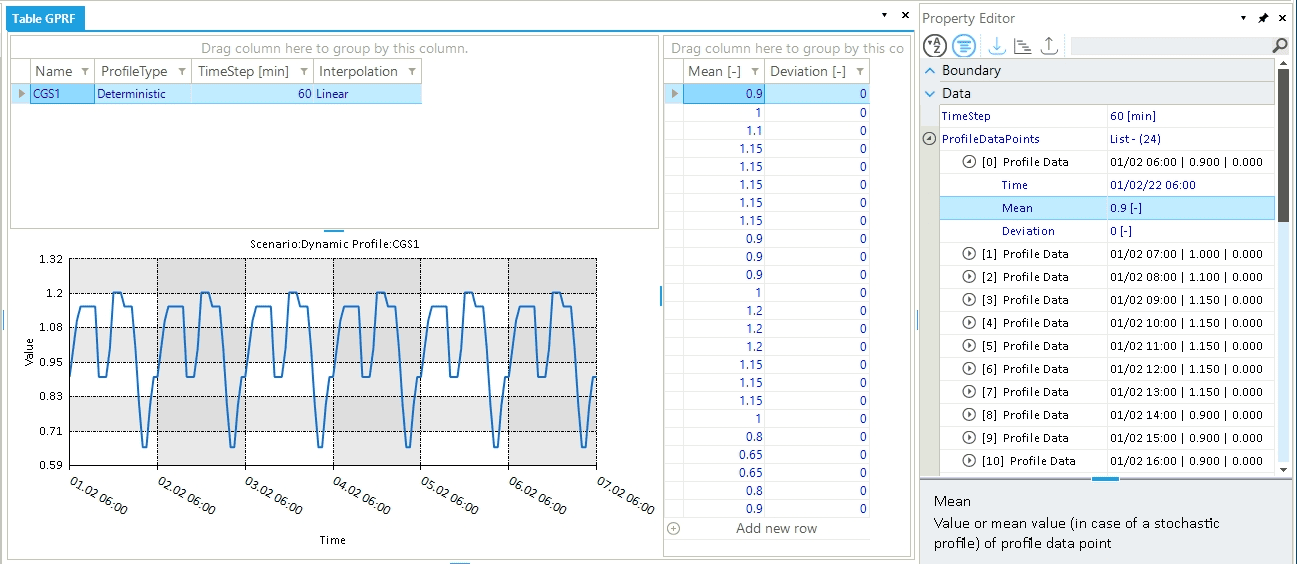Expand the [8] Profile Data item
The width and height of the screenshot is (1297, 564).
coord(968,415)
